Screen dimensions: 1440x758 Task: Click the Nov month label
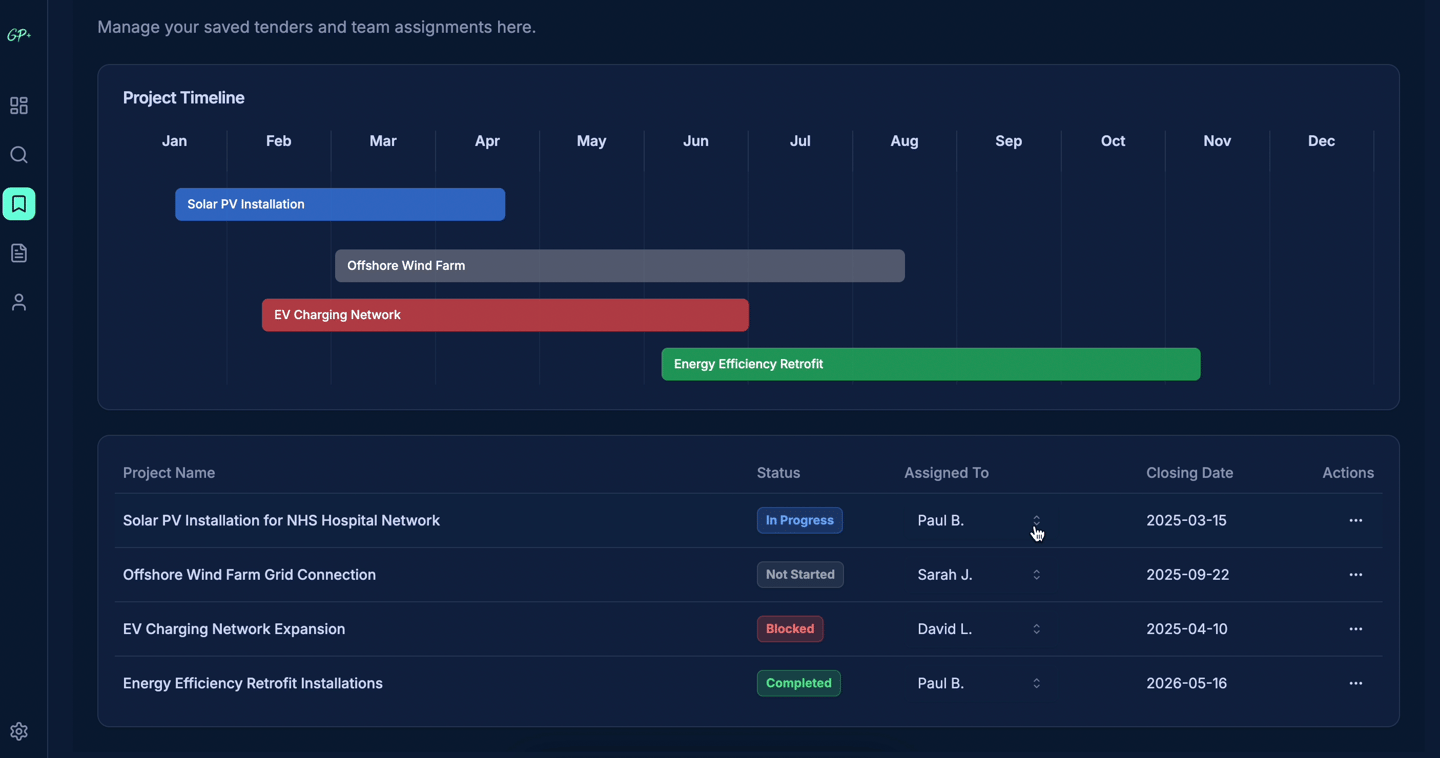click(1217, 141)
